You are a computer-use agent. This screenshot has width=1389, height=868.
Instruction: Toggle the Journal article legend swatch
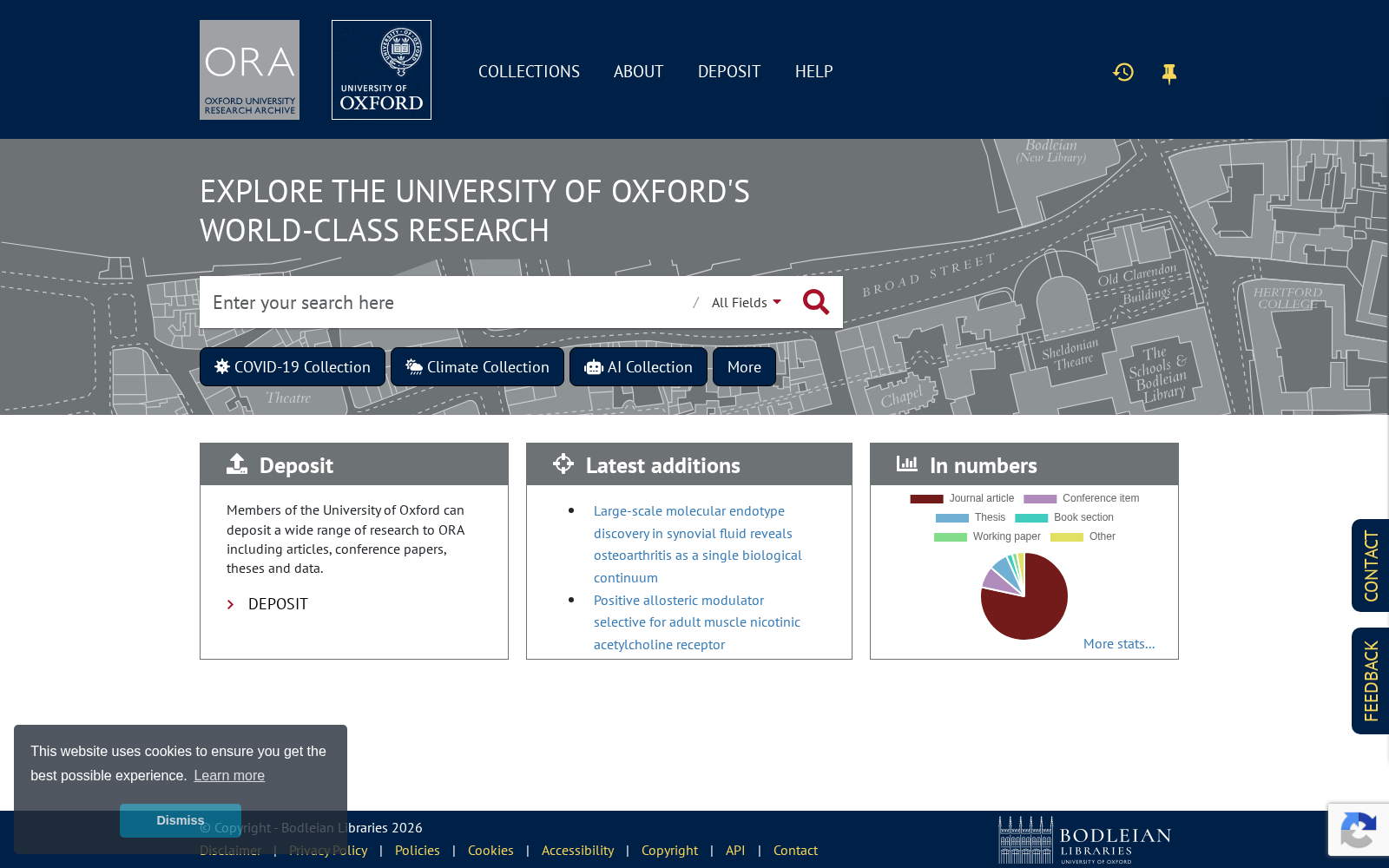coord(926,498)
